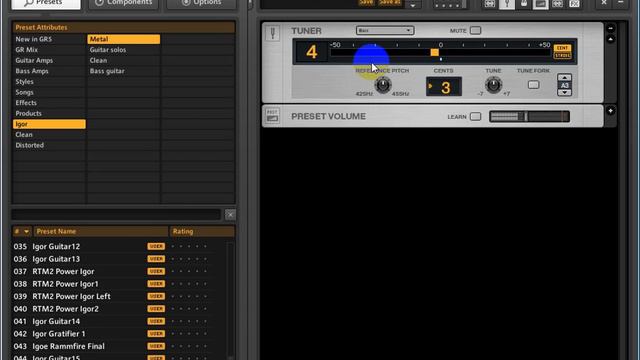Toggle the Preset Volume Learn switch

click(x=475, y=116)
